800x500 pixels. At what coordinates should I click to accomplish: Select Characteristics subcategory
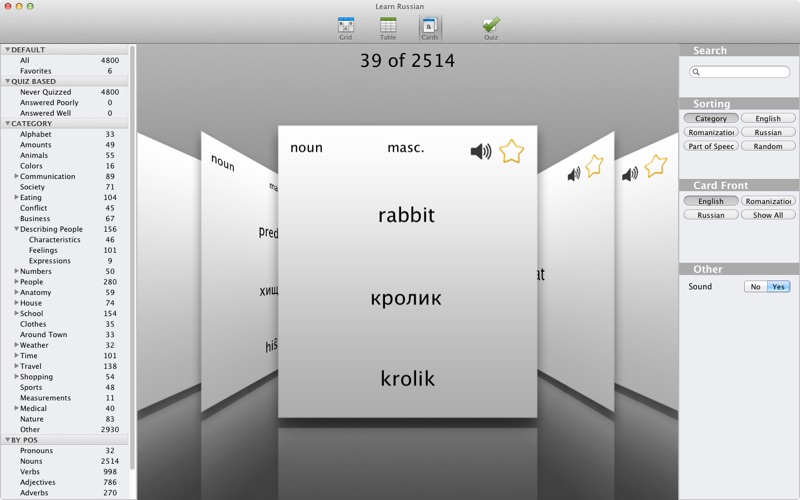pos(65,239)
